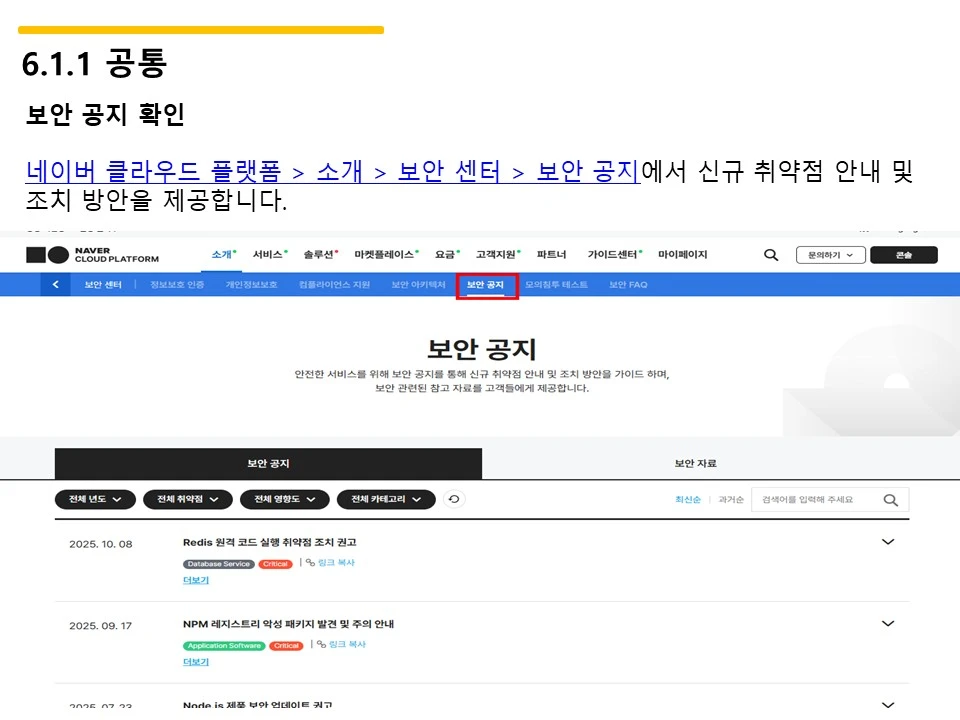Open the 전체 취약점 filter dropdown
Screen dimensions: 960x720
[x=188, y=498]
